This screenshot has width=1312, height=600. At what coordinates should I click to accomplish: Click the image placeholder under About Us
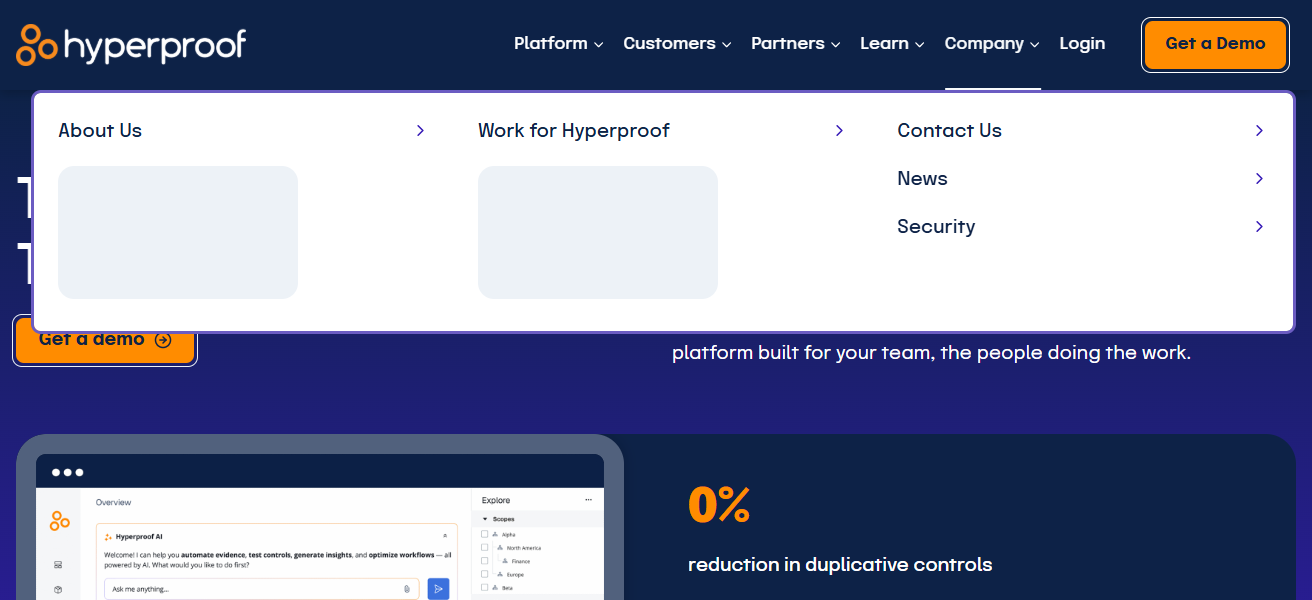coord(178,232)
